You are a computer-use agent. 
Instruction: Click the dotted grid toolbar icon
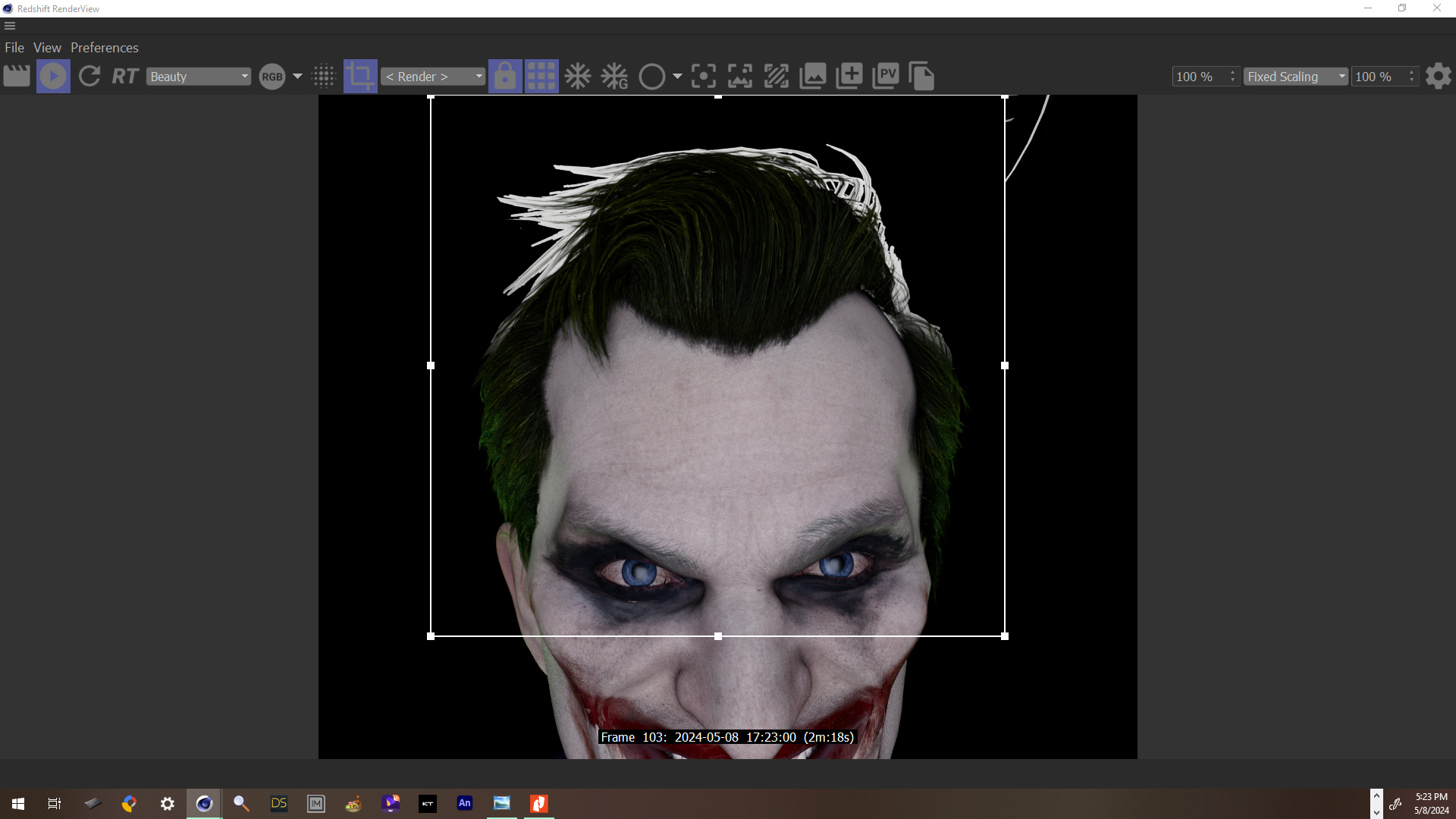tap(324, 77)
